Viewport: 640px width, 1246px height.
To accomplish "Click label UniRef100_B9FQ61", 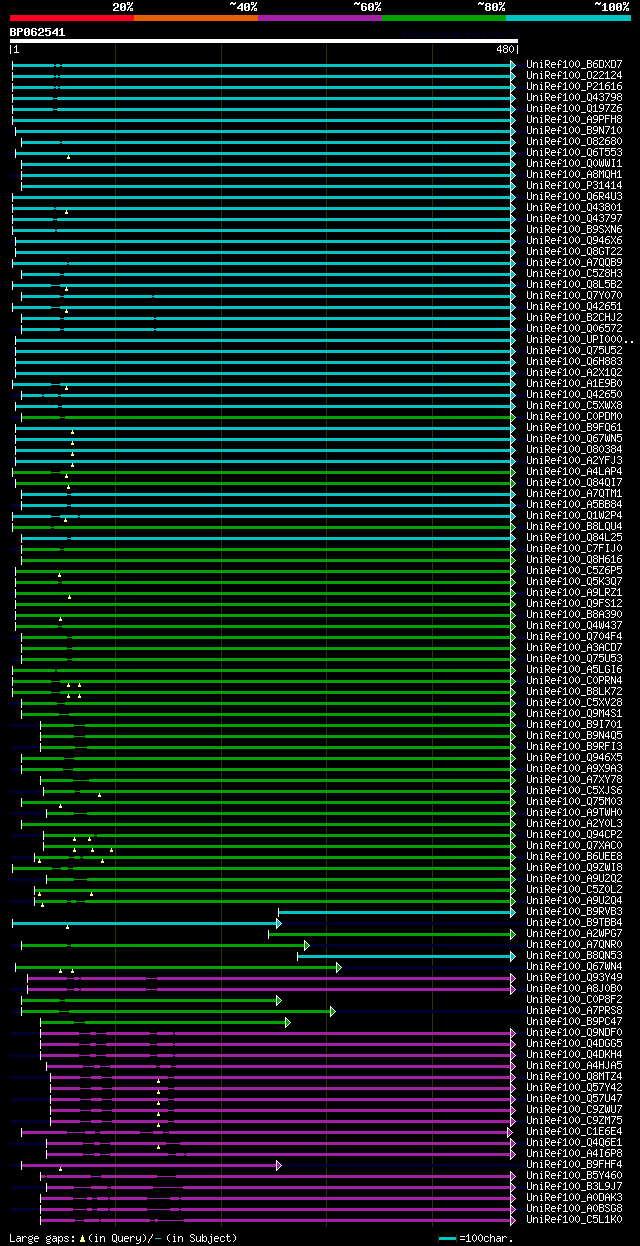I will click(576, 427).
